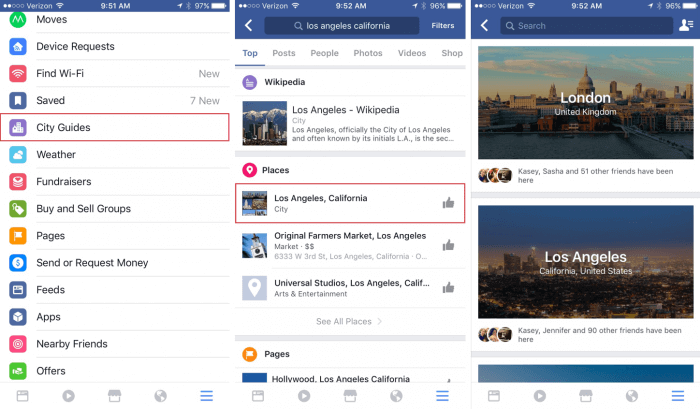Switch to the Posts search tab
Screen dimensions: 700x409
pyautogui.click(x=284, y=53)
